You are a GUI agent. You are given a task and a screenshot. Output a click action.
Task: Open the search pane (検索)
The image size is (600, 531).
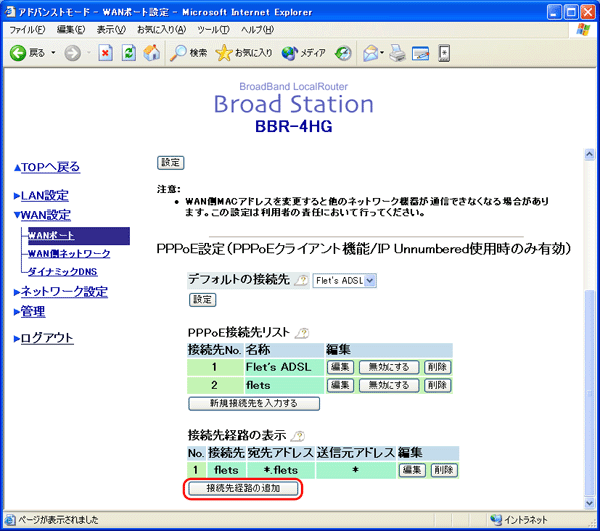coord(188,53)
